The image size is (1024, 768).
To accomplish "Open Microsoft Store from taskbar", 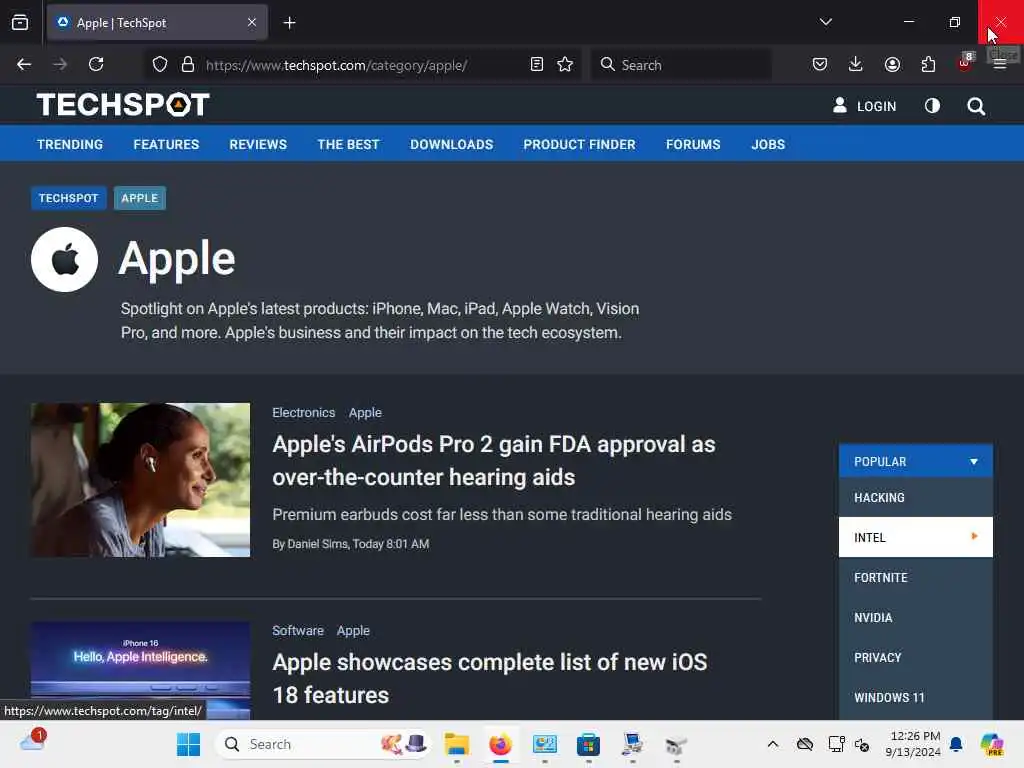I will pos(588,744).
